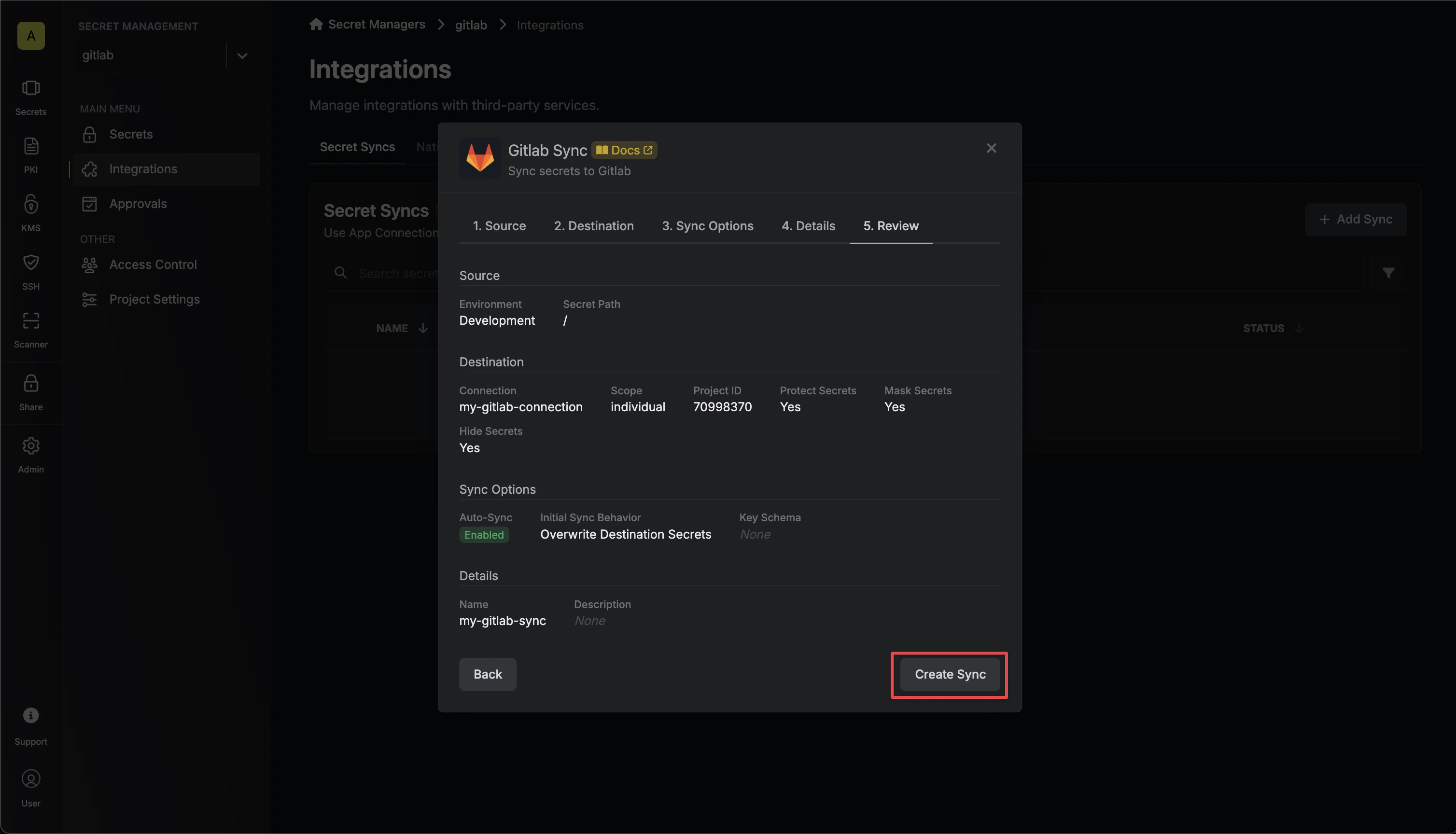Go to step 1. Source tab
This screenshot has width=1456, height=834.
500,226
